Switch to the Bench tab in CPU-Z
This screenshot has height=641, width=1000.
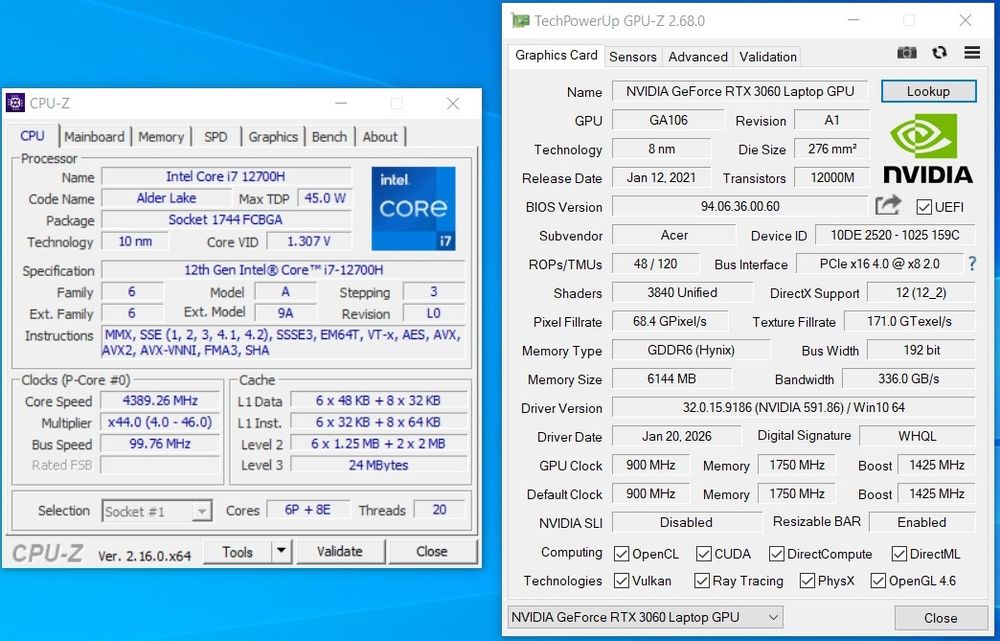pyautogui.click(x=329, y=136)
